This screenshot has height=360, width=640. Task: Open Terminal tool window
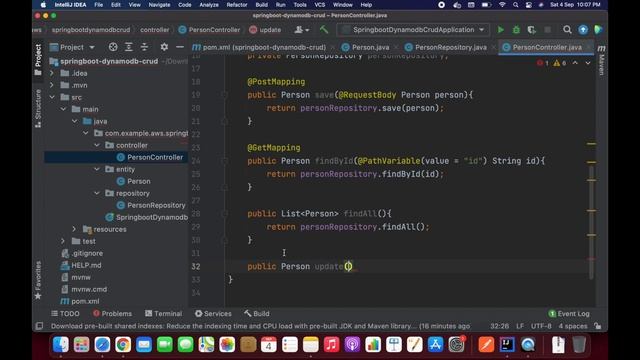click(x=163, y=313)
